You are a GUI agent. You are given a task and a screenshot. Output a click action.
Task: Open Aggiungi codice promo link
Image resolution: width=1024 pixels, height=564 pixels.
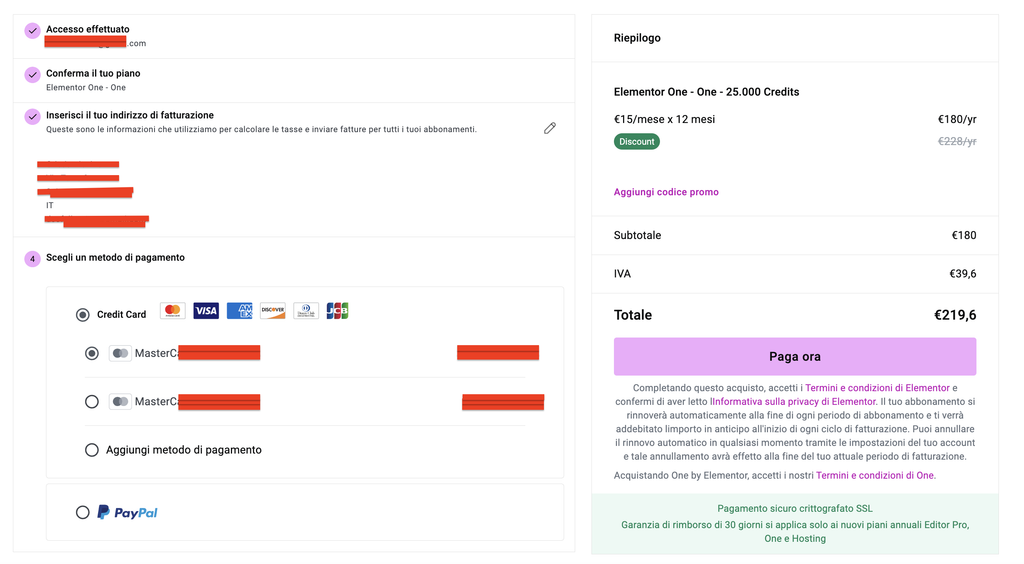click(666, 192)
